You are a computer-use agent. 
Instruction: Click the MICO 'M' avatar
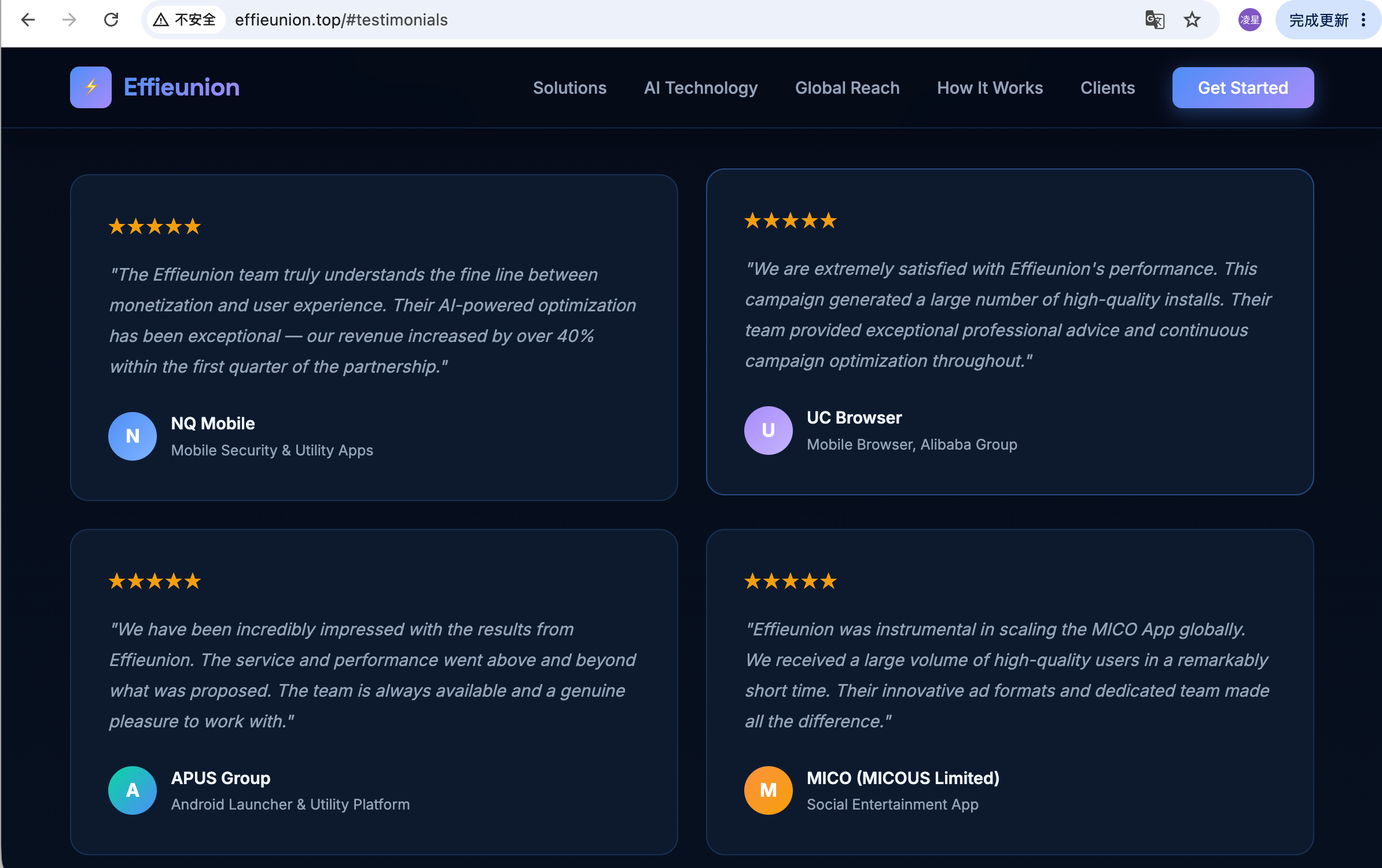(769, 790)
